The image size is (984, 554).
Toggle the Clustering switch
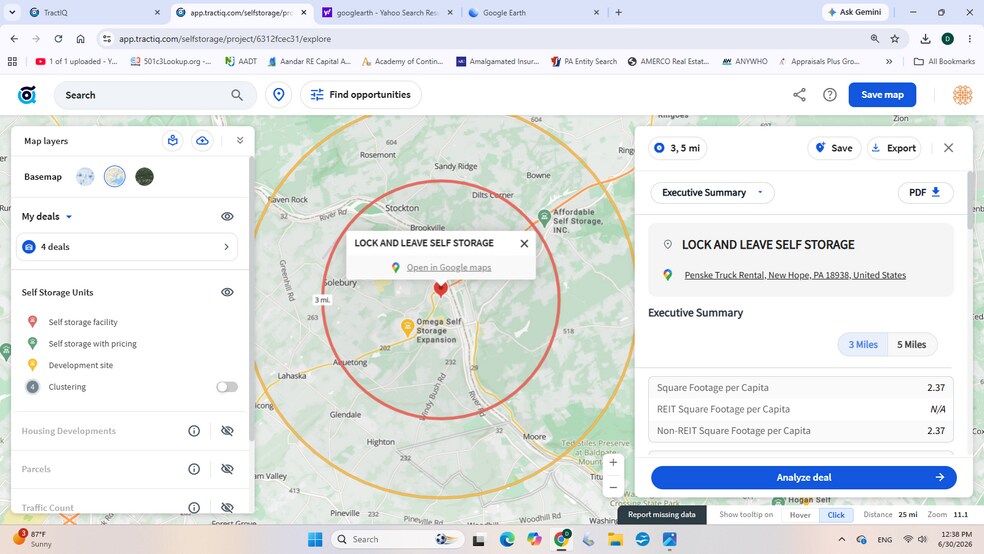tap(227, 387)
